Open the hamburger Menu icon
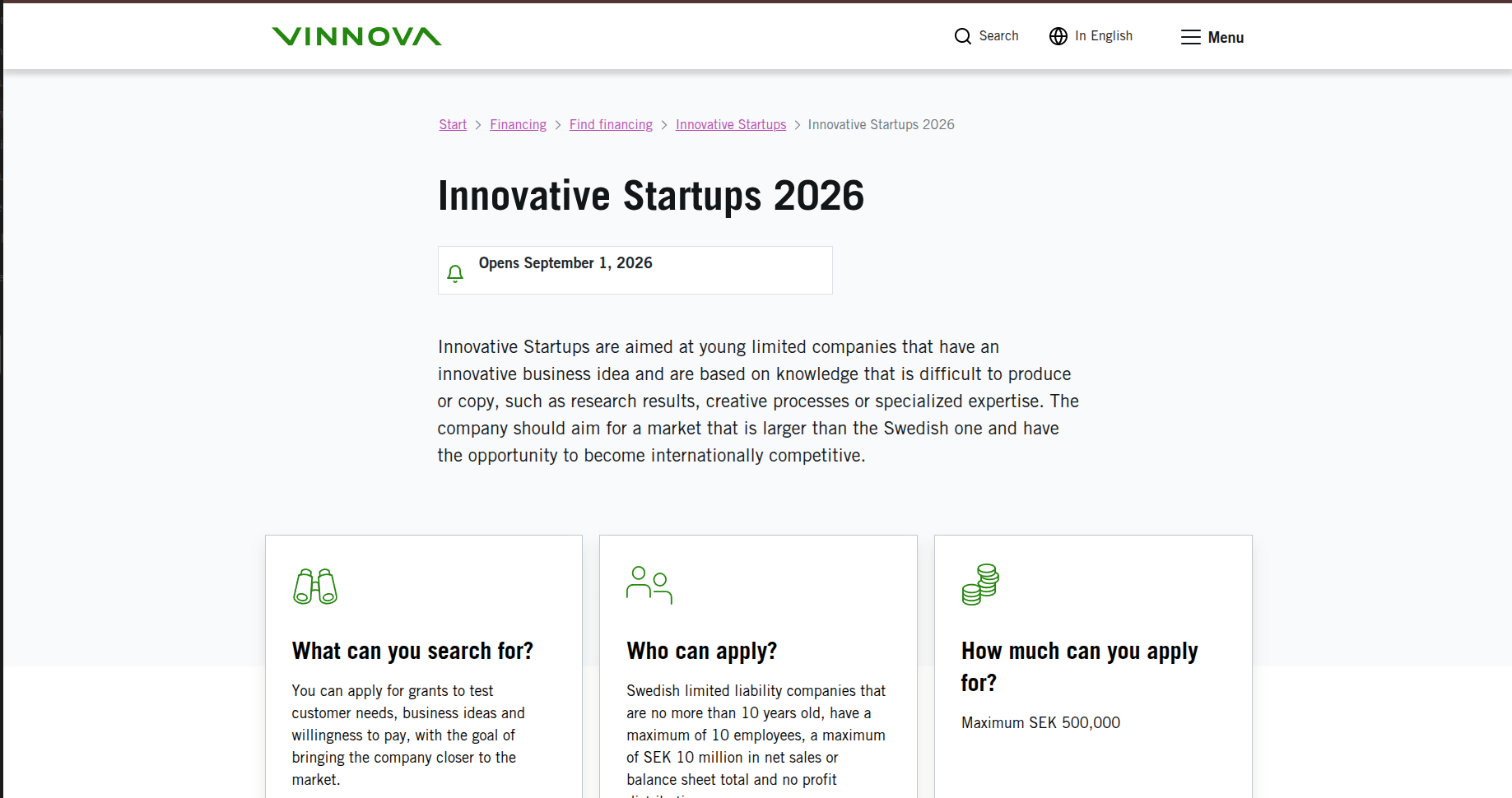 point(1190,37)
